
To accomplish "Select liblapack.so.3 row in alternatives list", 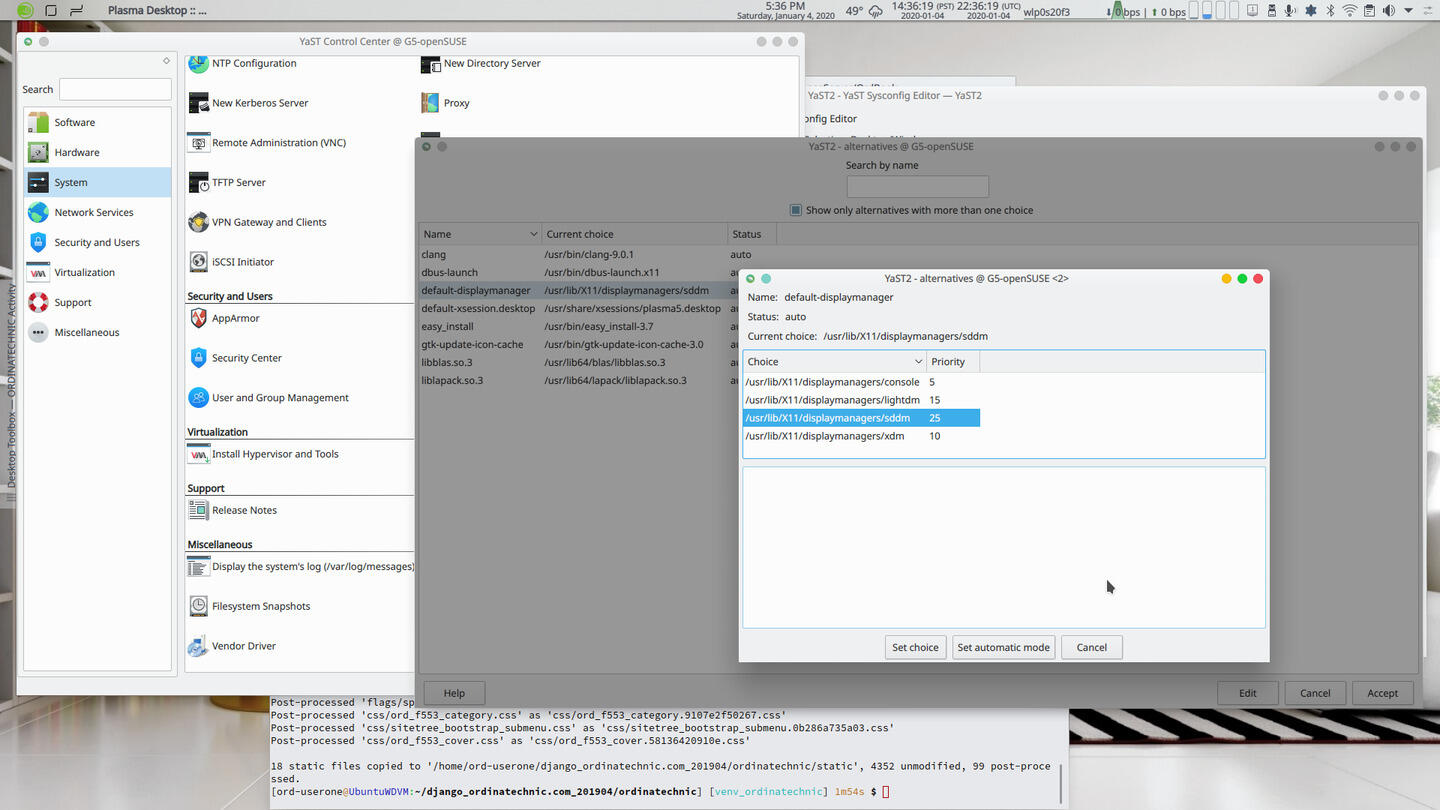I will pos(580,380).
